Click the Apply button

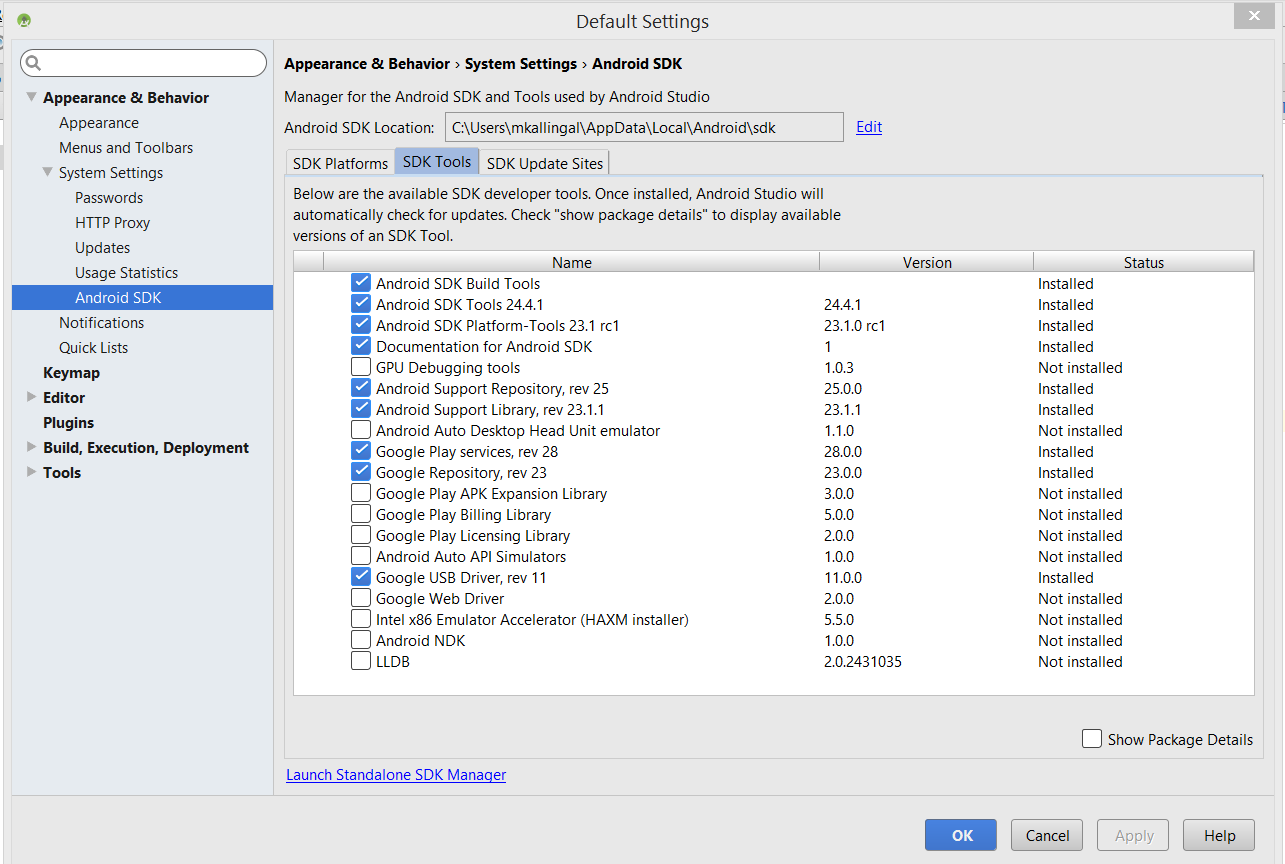(x=1133, y=835)
